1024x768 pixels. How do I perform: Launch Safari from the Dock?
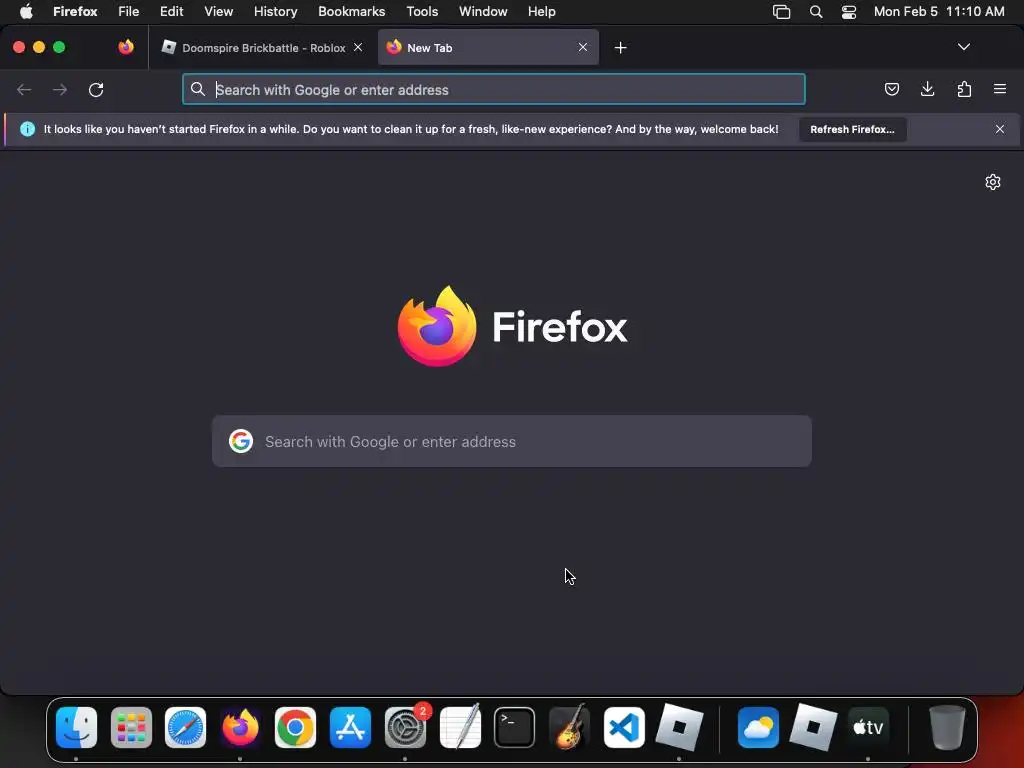185,727
